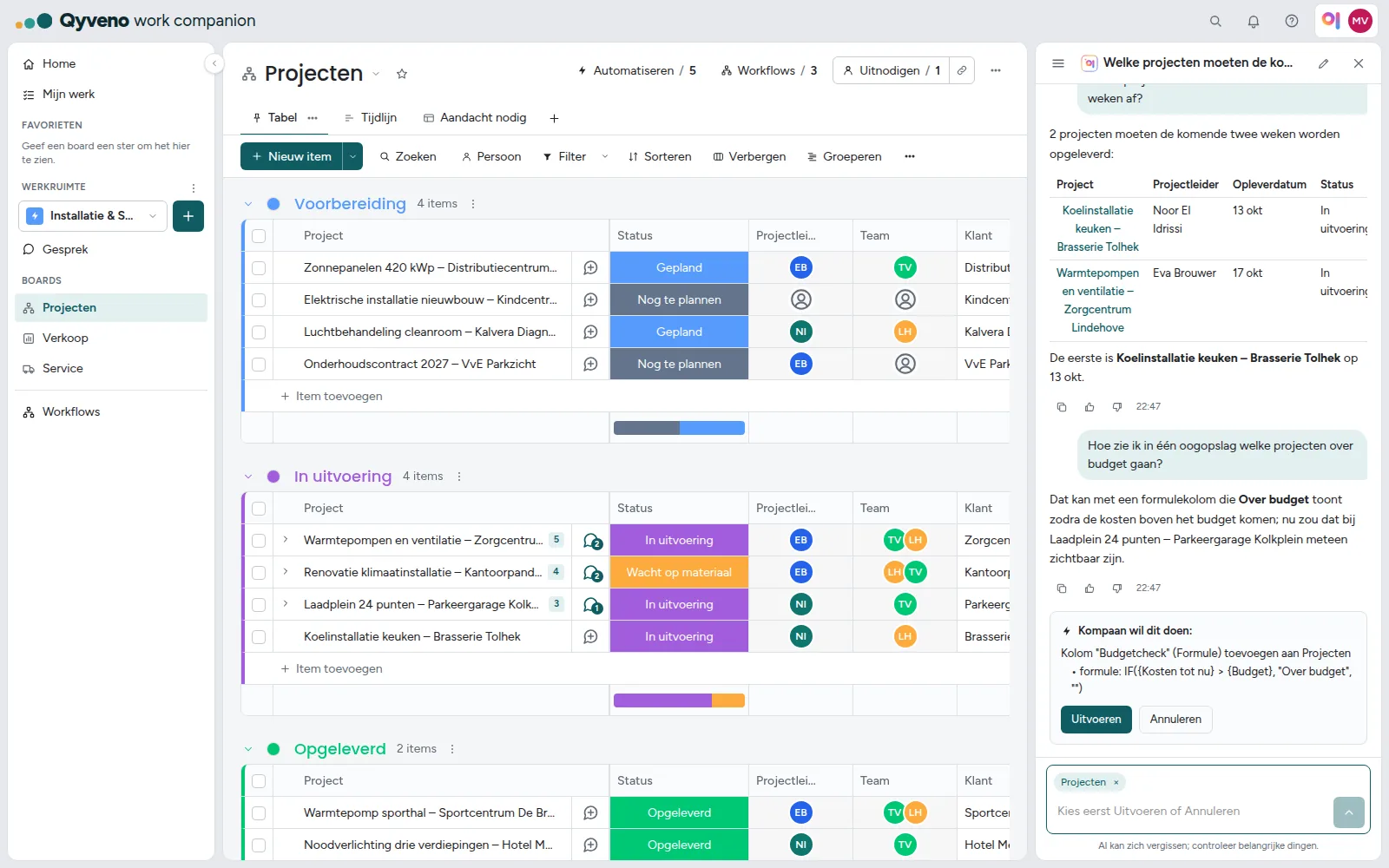Screen dimensions: 1389x868
Task: Open board options three-dot menu
Action: (x=996, y=70)
